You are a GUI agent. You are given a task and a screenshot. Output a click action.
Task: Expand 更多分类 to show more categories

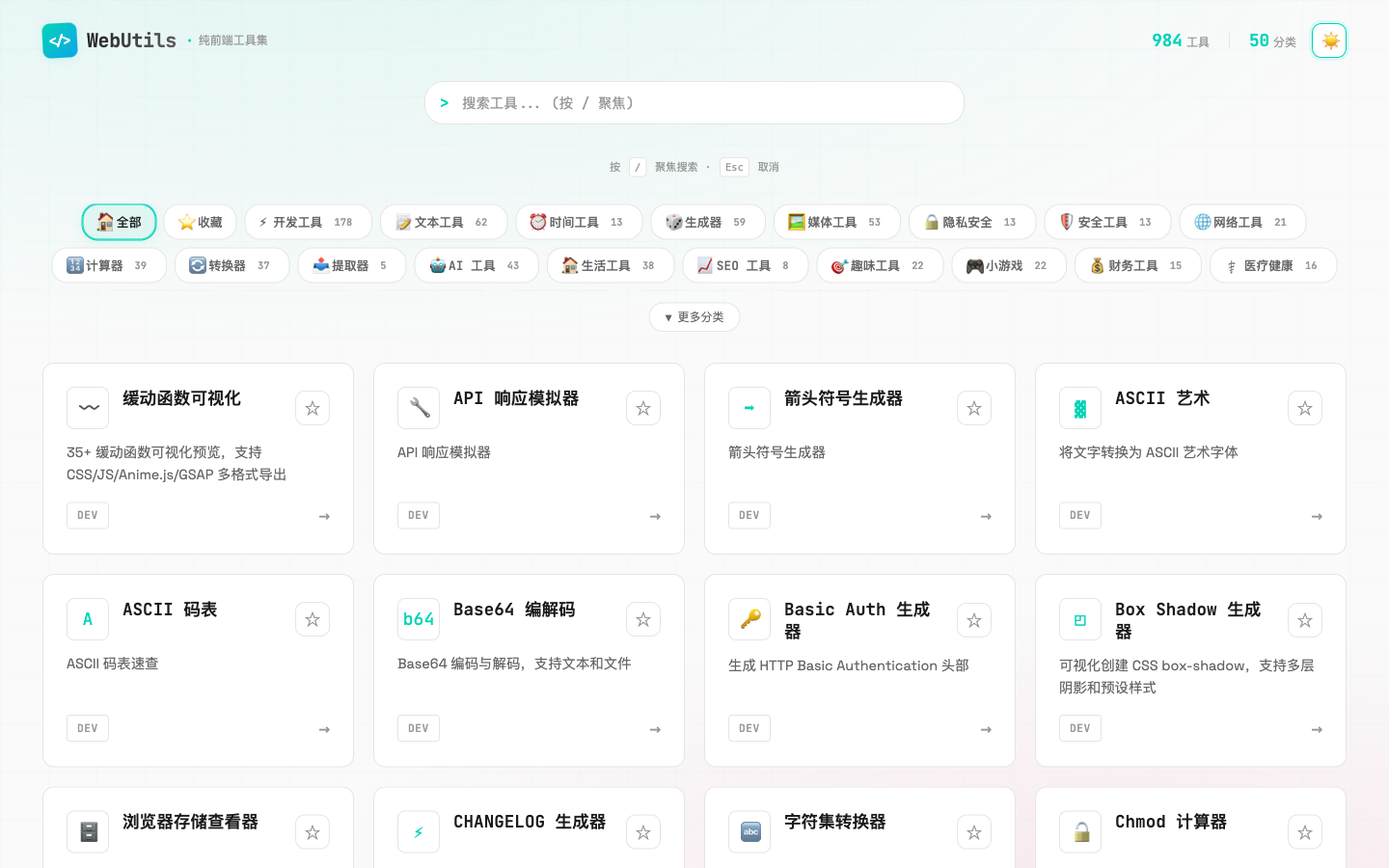click(x=694, y=316)
